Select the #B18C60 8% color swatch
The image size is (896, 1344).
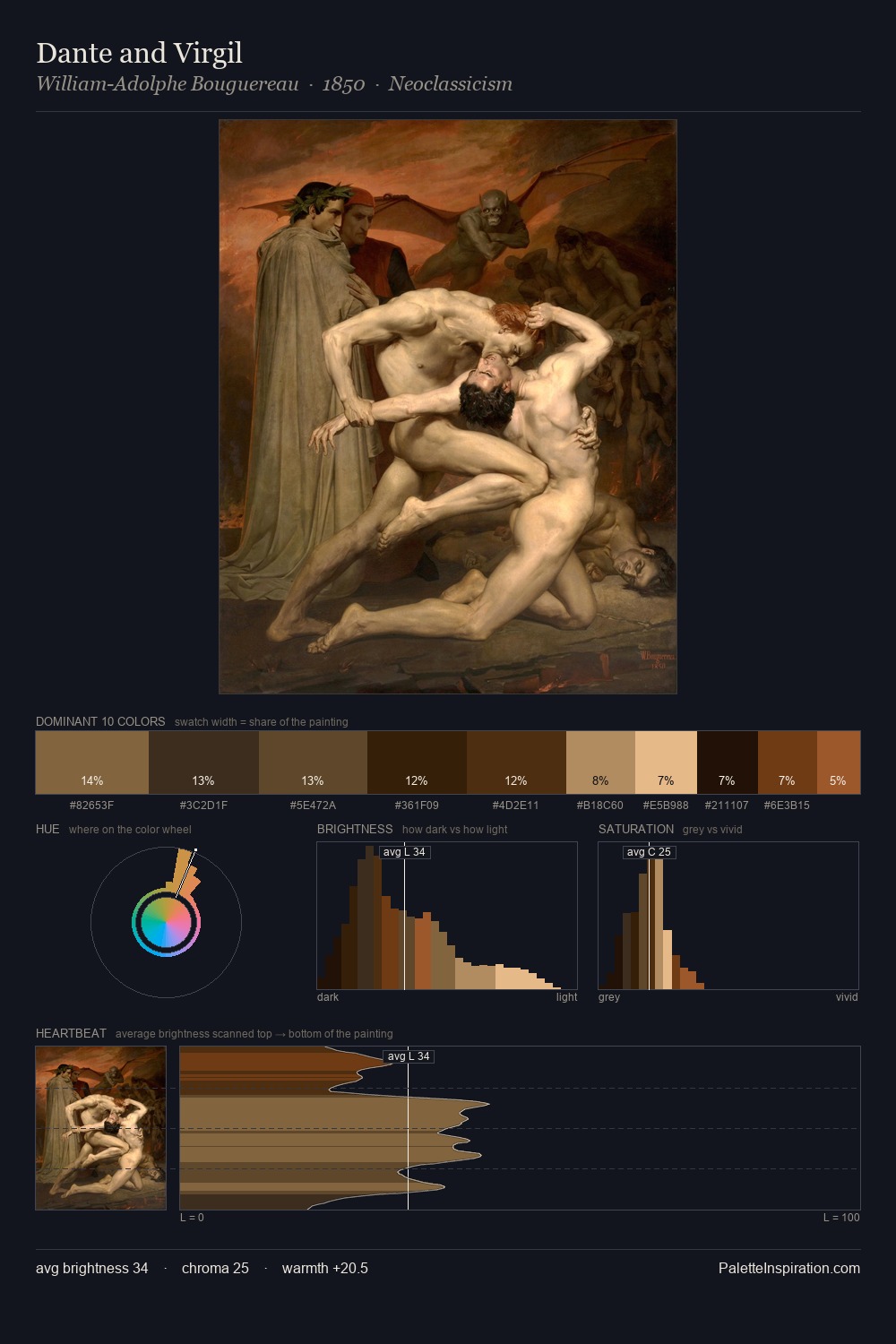click(600, 762)
